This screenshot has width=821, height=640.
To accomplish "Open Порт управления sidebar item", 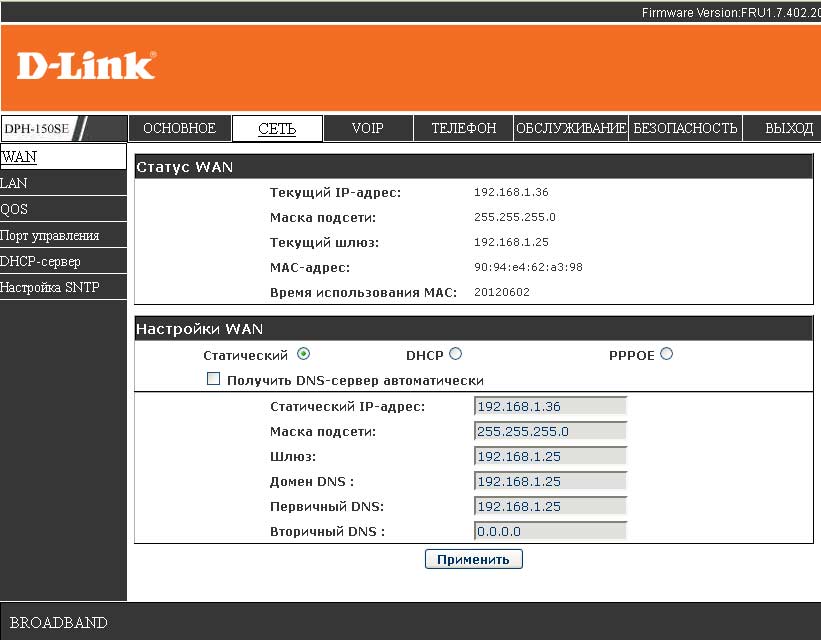I will click(x=49, y=235).
